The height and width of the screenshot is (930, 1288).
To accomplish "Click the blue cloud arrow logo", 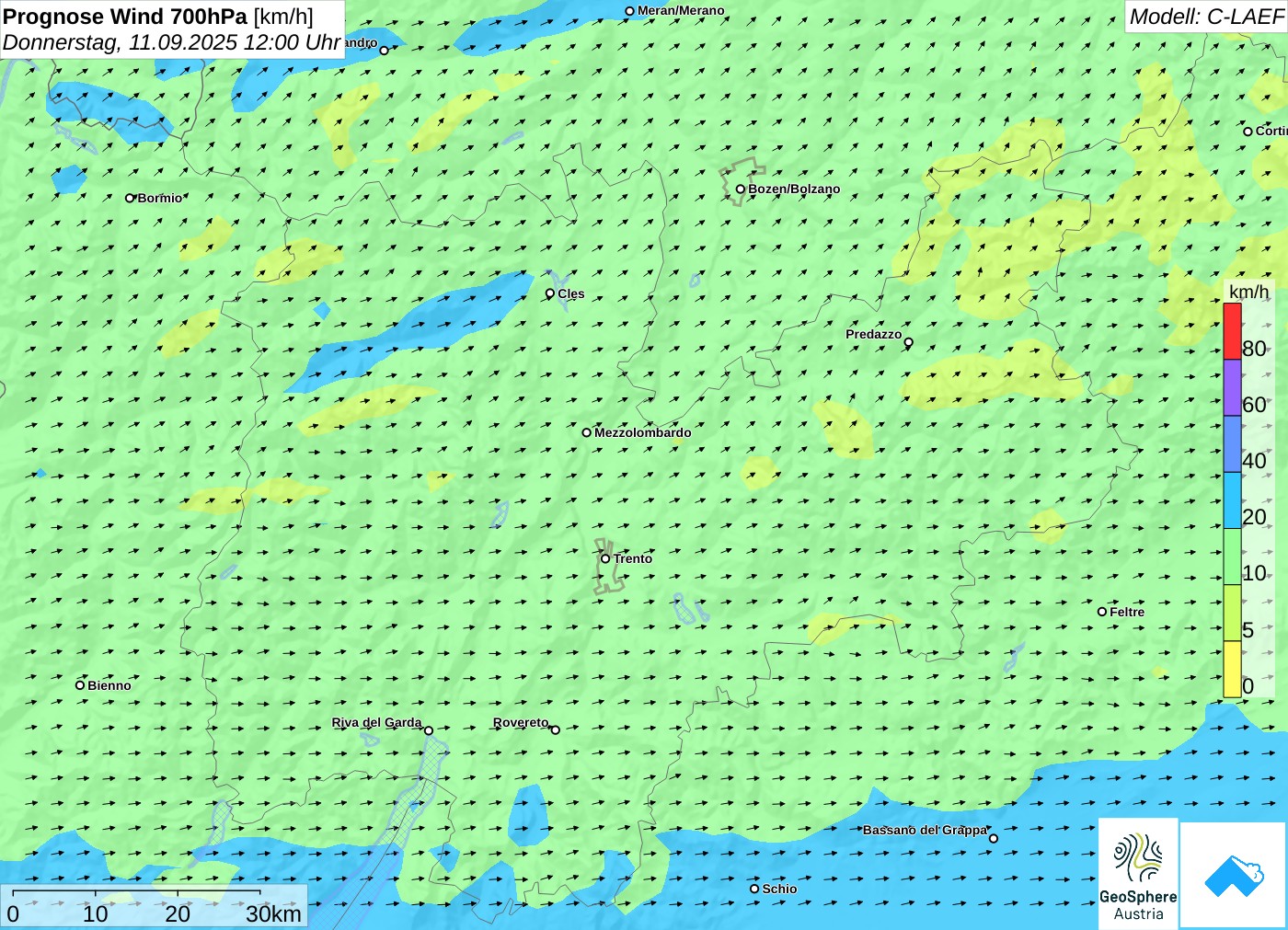I will point(1233,875).
